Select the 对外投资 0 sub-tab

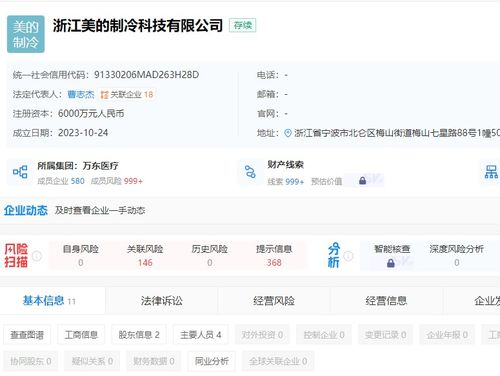(262, 335)
